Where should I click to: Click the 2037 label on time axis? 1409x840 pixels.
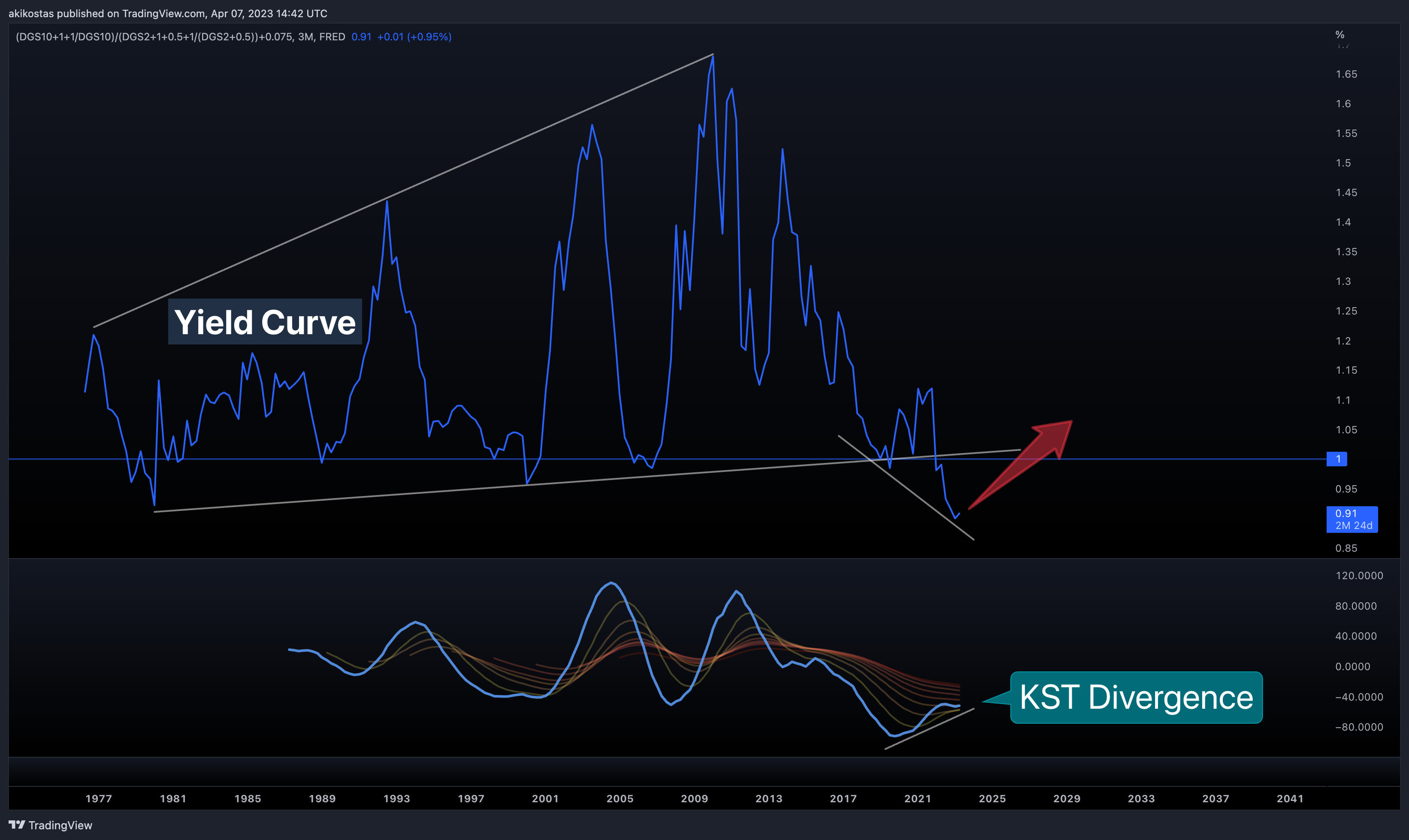[1216, 799]
